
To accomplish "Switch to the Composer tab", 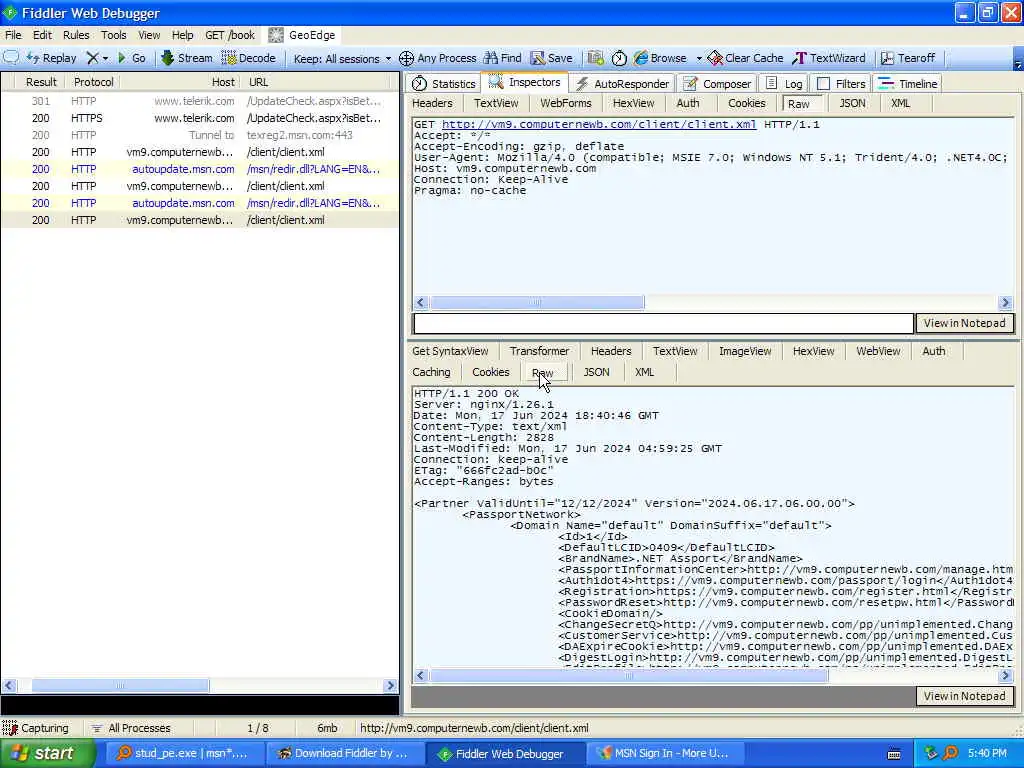I will [718, 84].
